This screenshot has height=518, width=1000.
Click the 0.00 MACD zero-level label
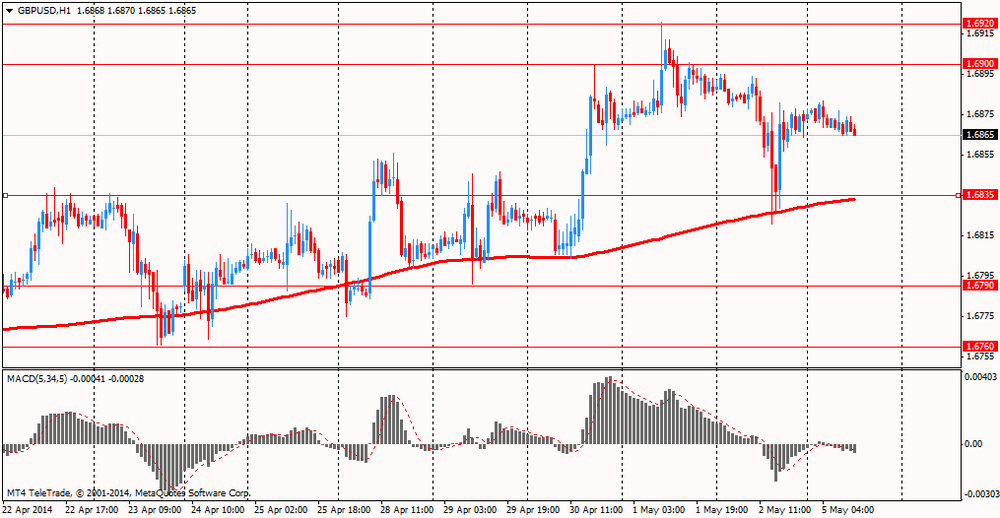[973, 444]
